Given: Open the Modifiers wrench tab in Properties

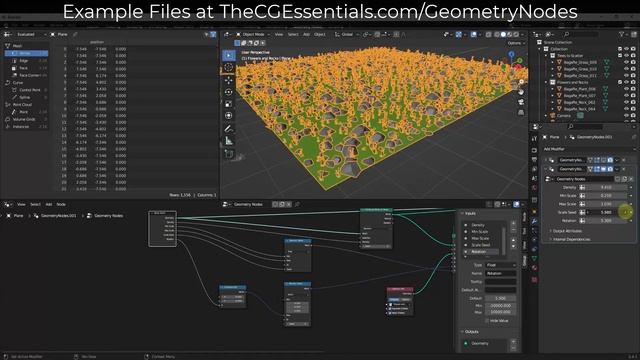Looking at the screenshot, I should pyautogui.click(x=534, y=221).
